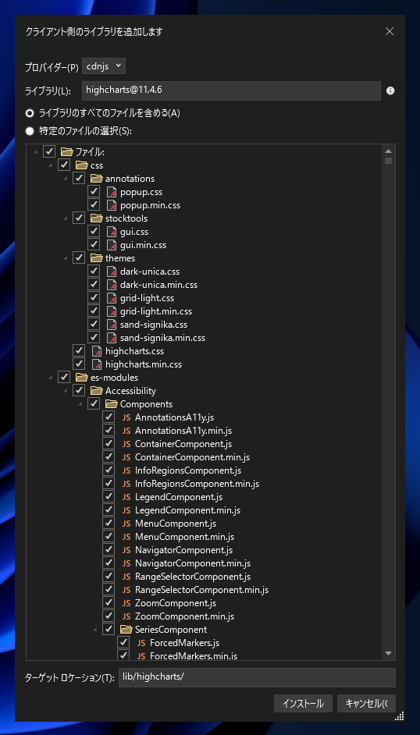Select the ContainerComponent.min.js file name
The height and width of the screenshot is (735, 420).
(x=192, y=457)
